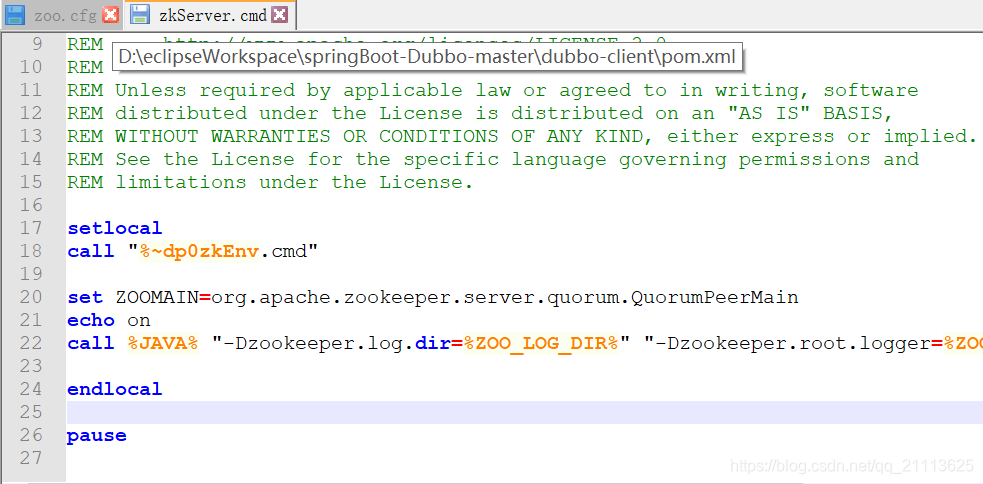Click the 'endlocal' keyword

pos(115,389)
